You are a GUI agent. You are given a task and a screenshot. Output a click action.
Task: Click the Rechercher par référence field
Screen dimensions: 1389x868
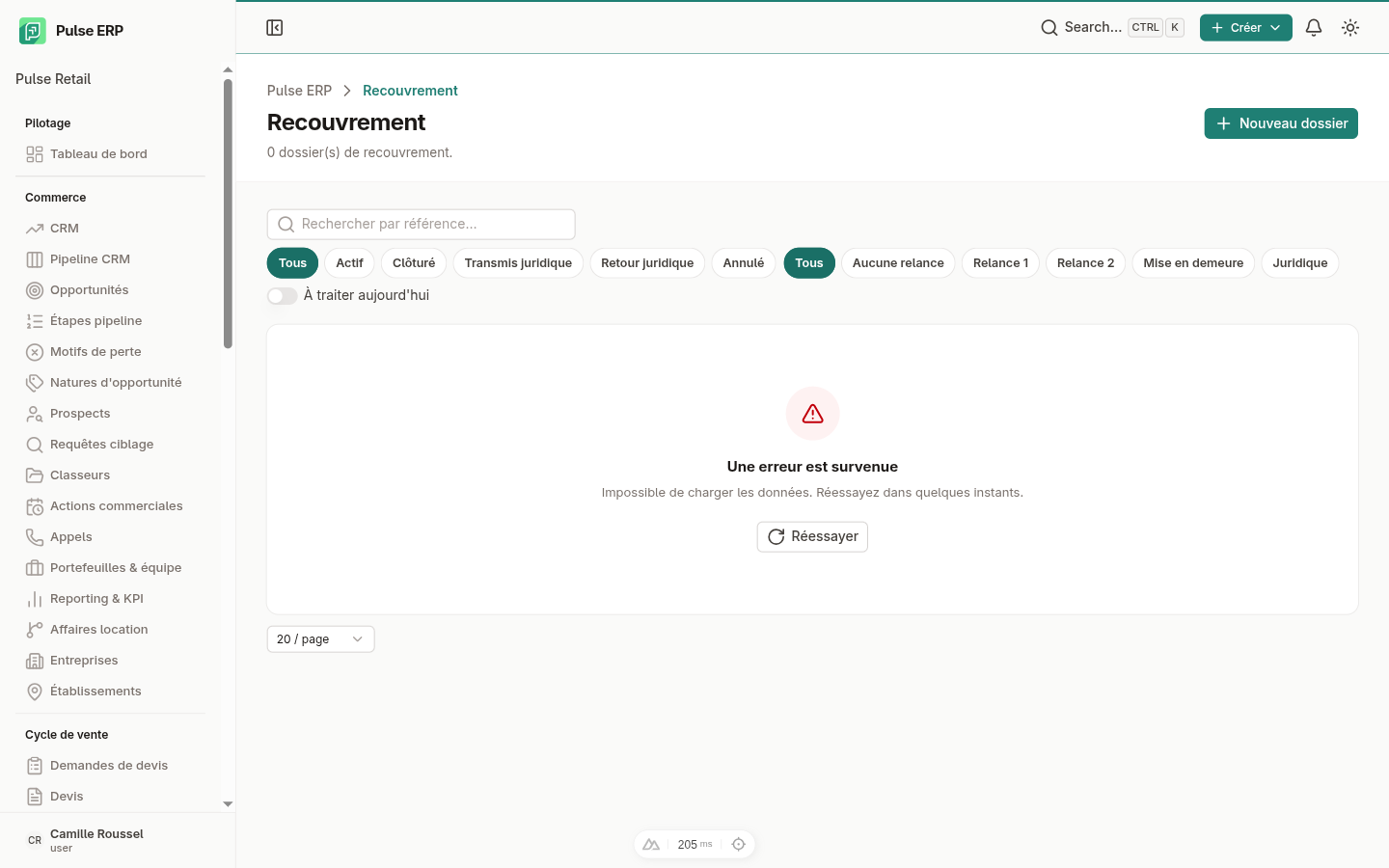pyautogui.click(x=422, y=225)
